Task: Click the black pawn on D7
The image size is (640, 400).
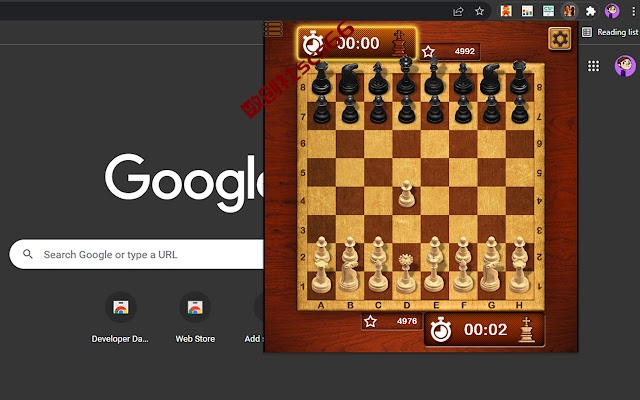Action: click(x=406, y=109)
